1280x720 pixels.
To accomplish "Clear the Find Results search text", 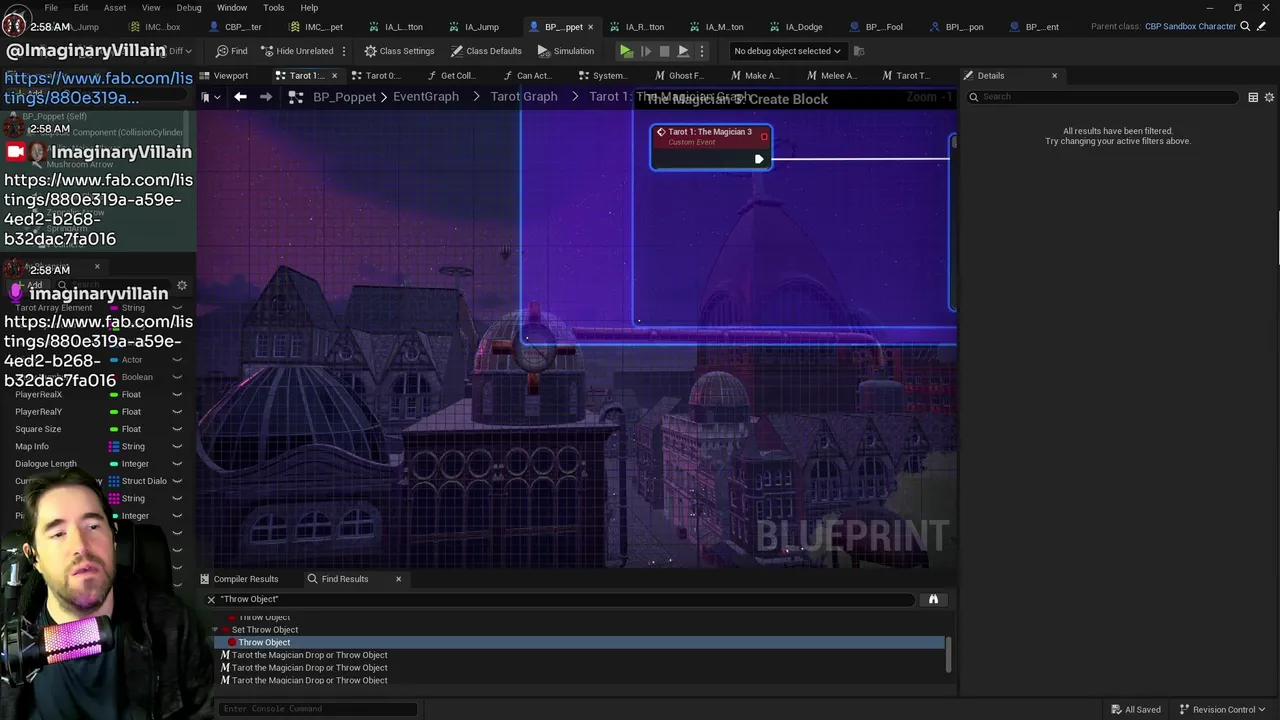I will pos(211,599).
